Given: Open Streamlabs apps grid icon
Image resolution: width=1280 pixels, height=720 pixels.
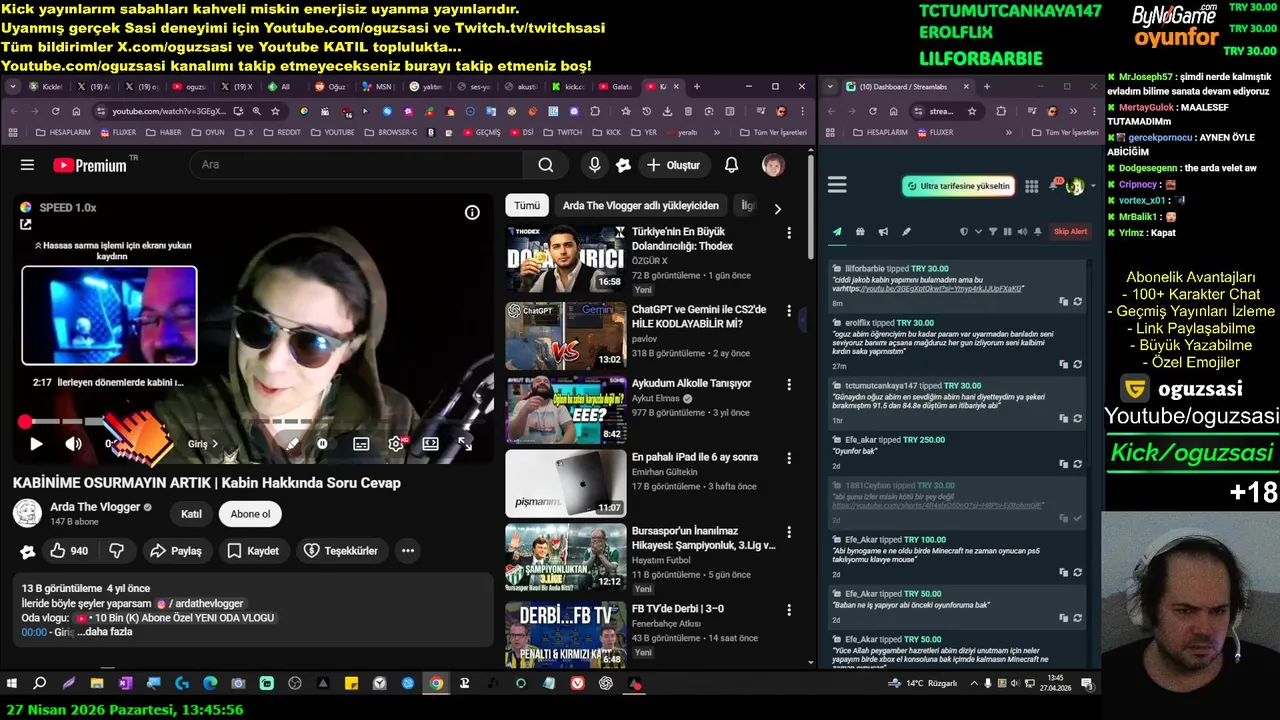Looking at the screenshot, I should [x=1032, y=186].
